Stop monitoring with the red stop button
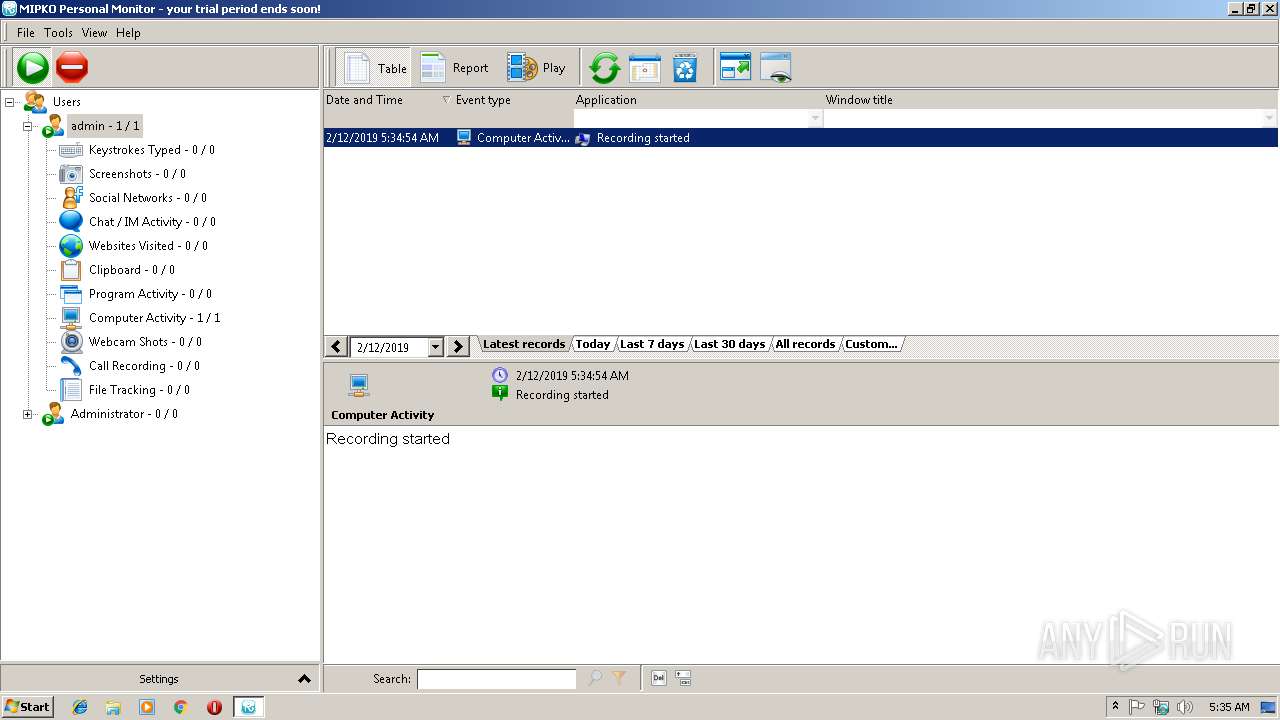This screenshot has width=1280, height=720. click(x=72, y=68)
